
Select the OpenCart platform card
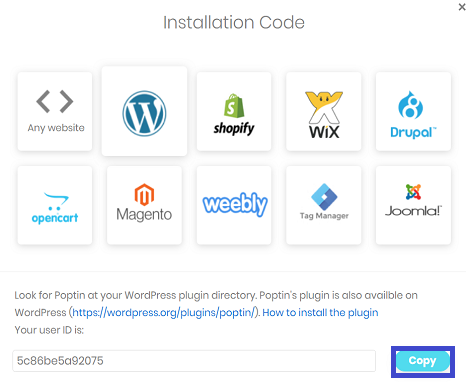coord(55,205)
